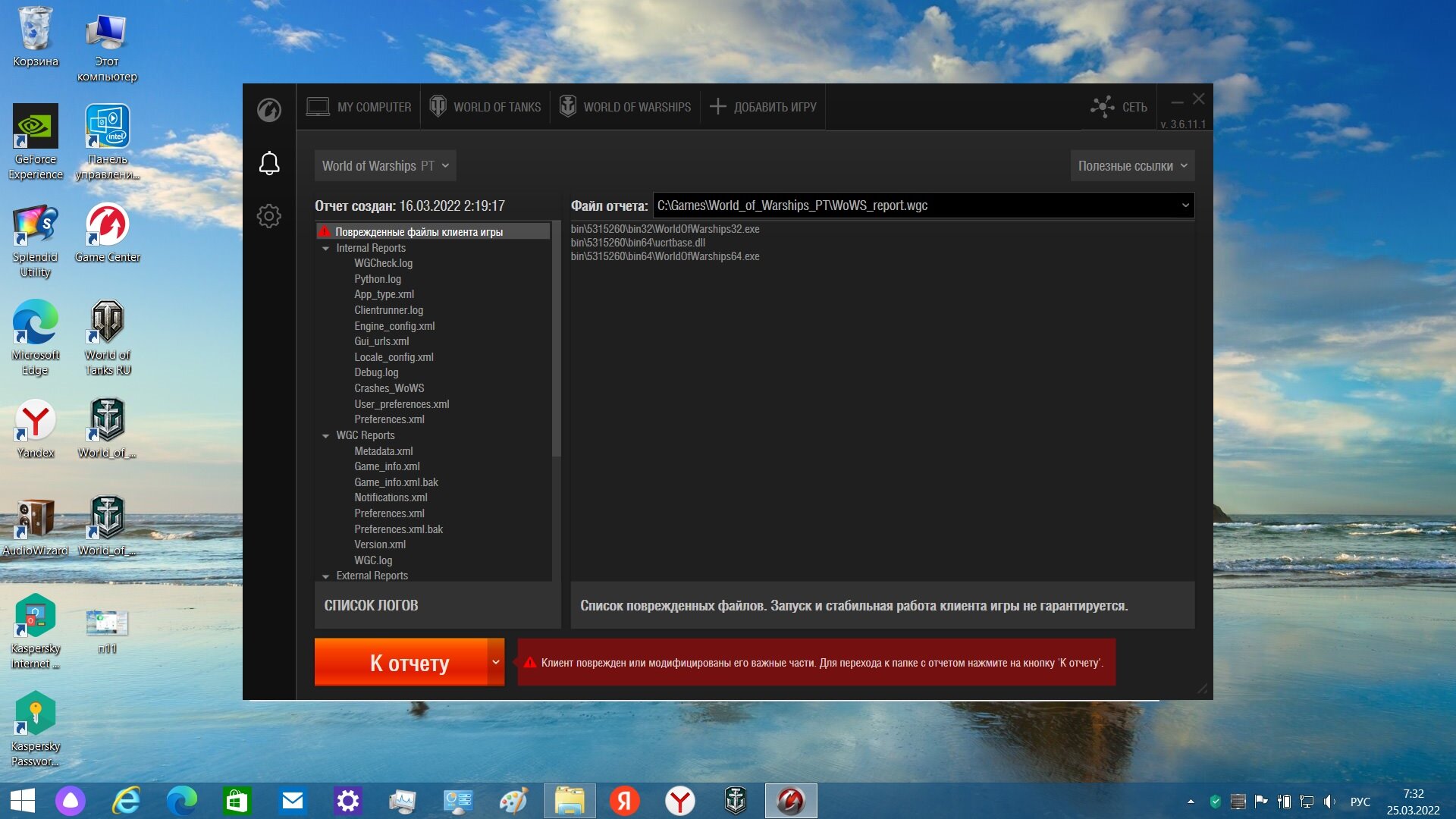Click the Добавить игру button
This screenshot has height=819, width=1456.
(x=763, y=107)
